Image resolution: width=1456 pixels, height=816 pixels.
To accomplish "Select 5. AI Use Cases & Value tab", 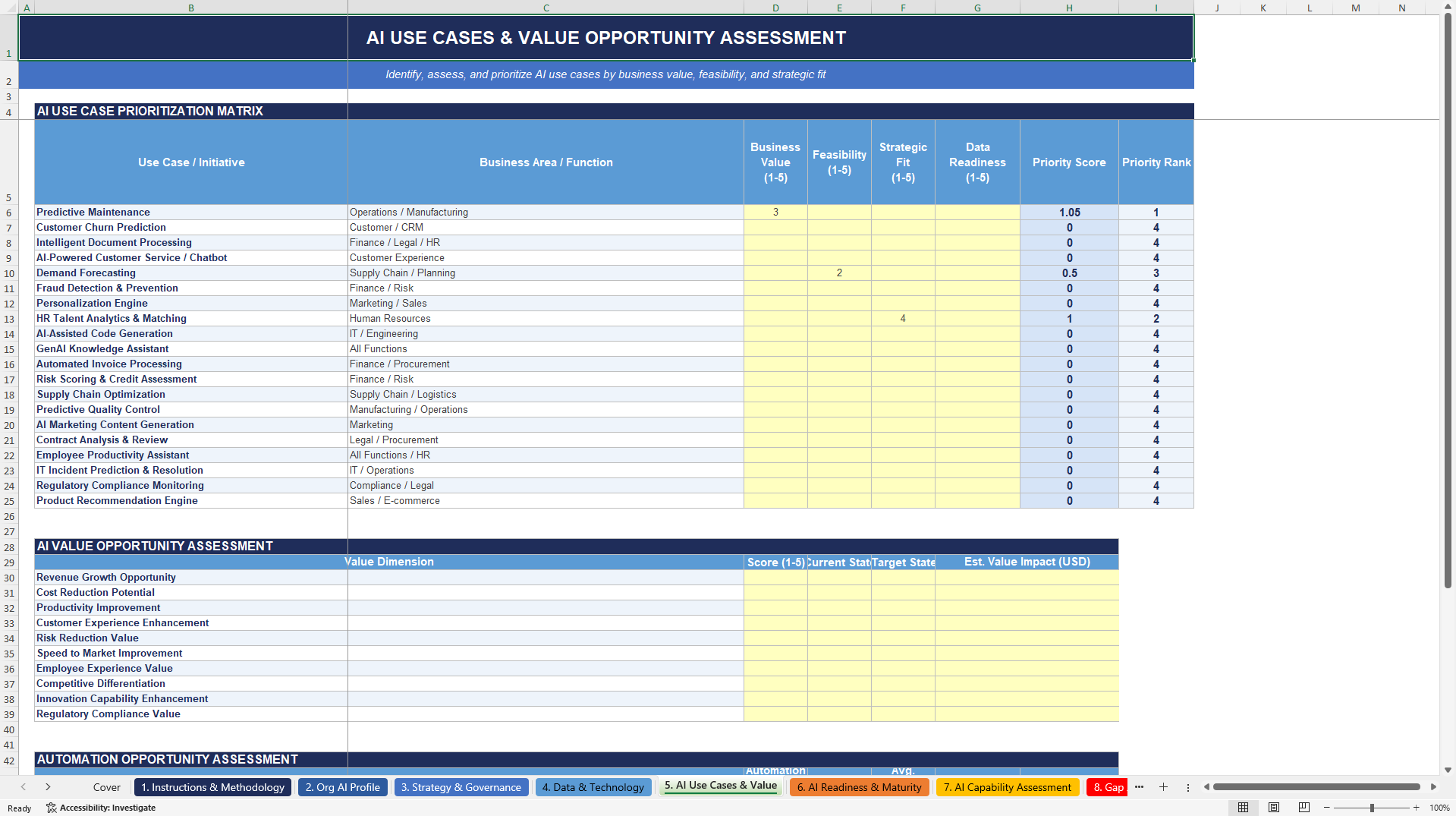I will pos(721,786).
